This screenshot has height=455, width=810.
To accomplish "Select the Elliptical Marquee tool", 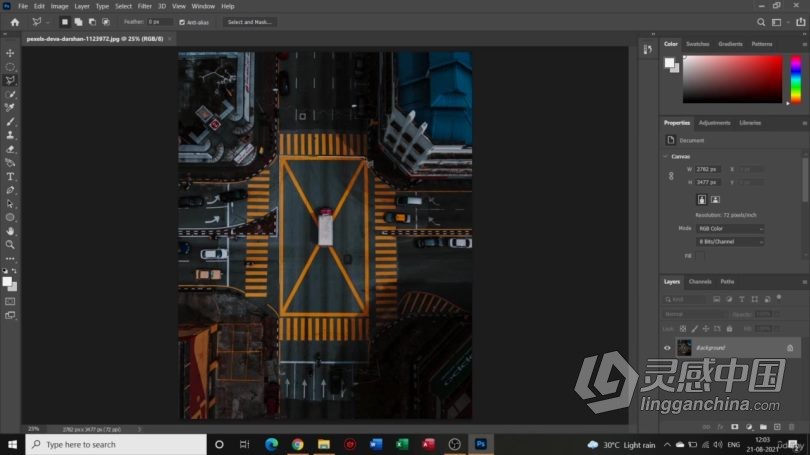I will click(x=10, y=67).
